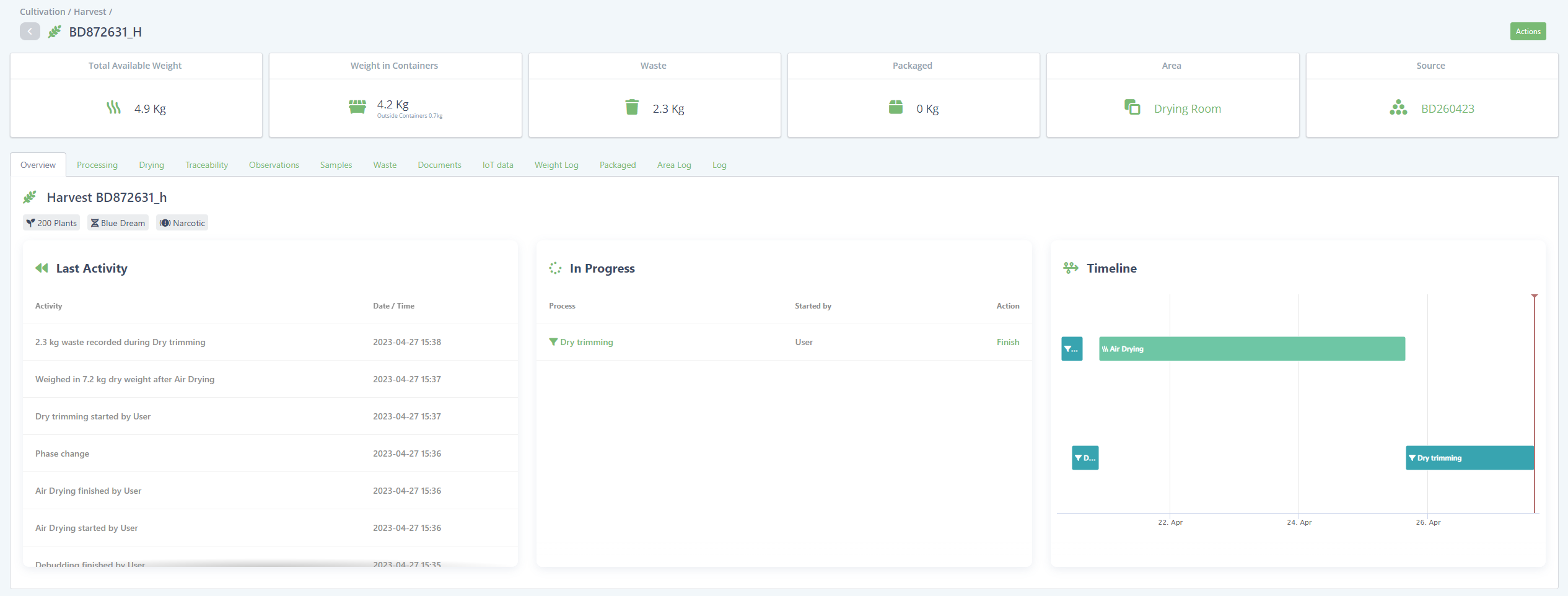Select the IoT data tab
The image size is (1568, 596).
pyautogui.click(x=497, y=165)
